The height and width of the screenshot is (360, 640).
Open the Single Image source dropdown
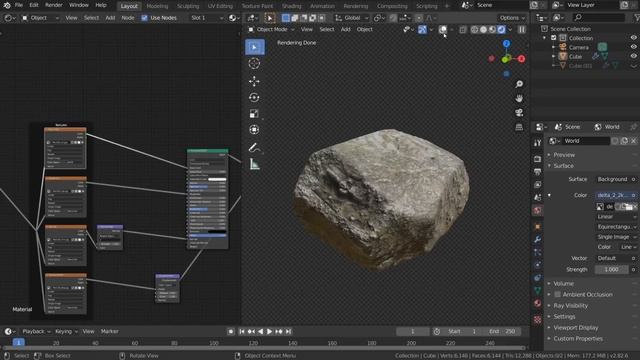pyautogui.click(x=616, y=237)
